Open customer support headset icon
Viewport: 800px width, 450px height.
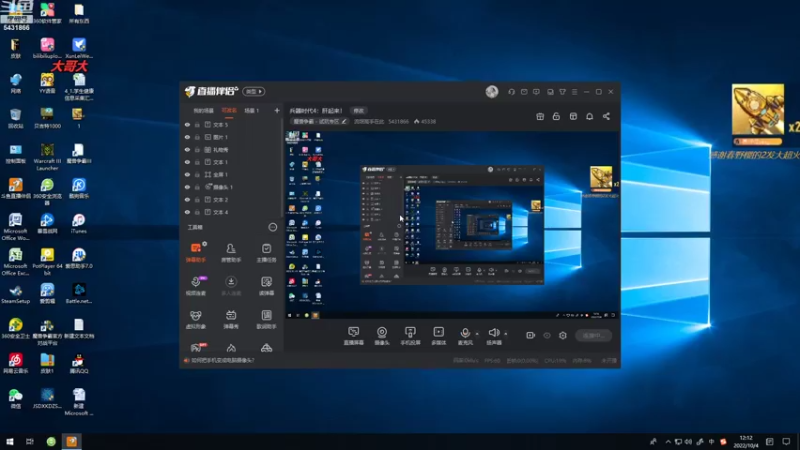click(x=511, y=92)
